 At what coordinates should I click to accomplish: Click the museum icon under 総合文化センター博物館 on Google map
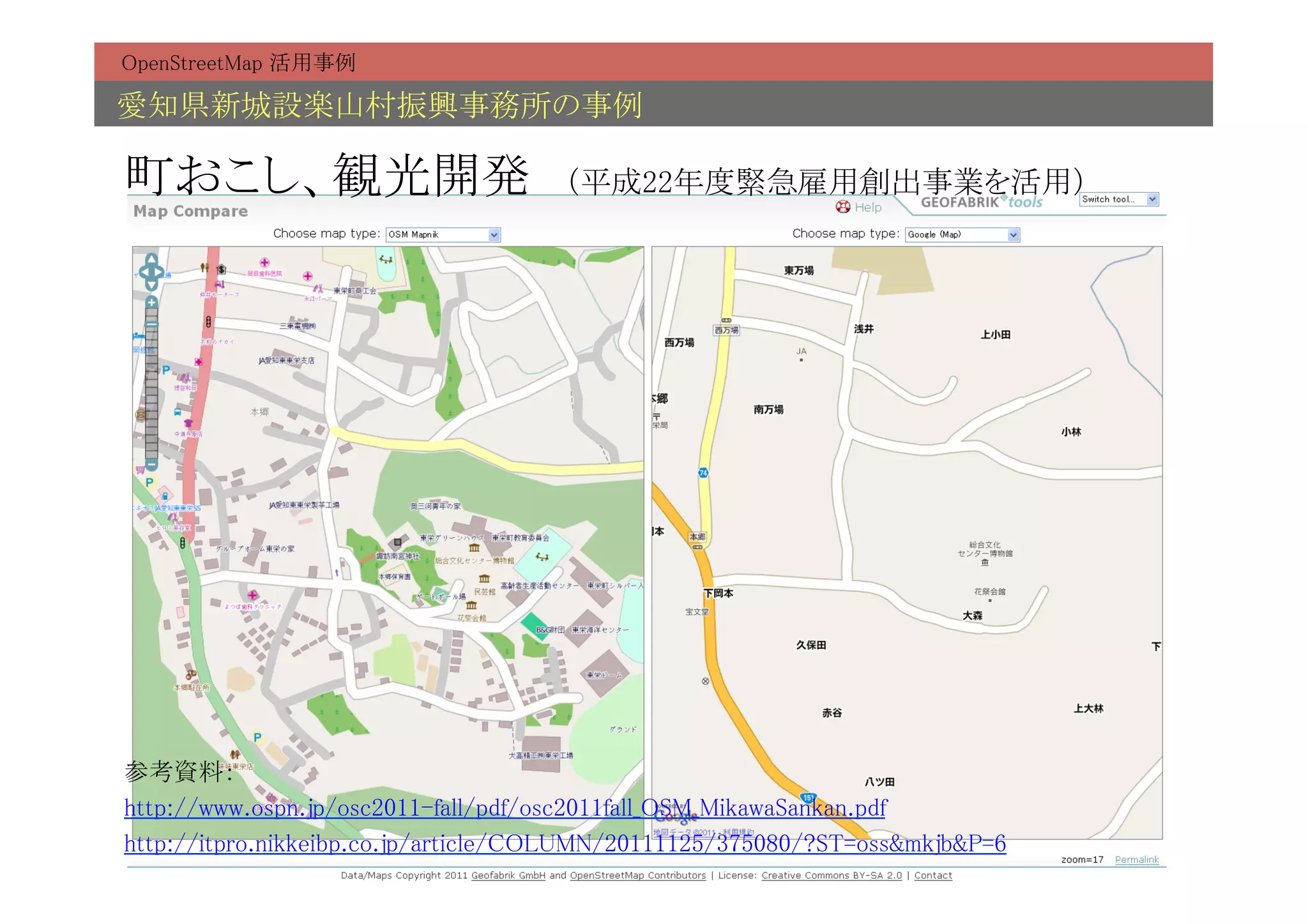pos(985,563)
